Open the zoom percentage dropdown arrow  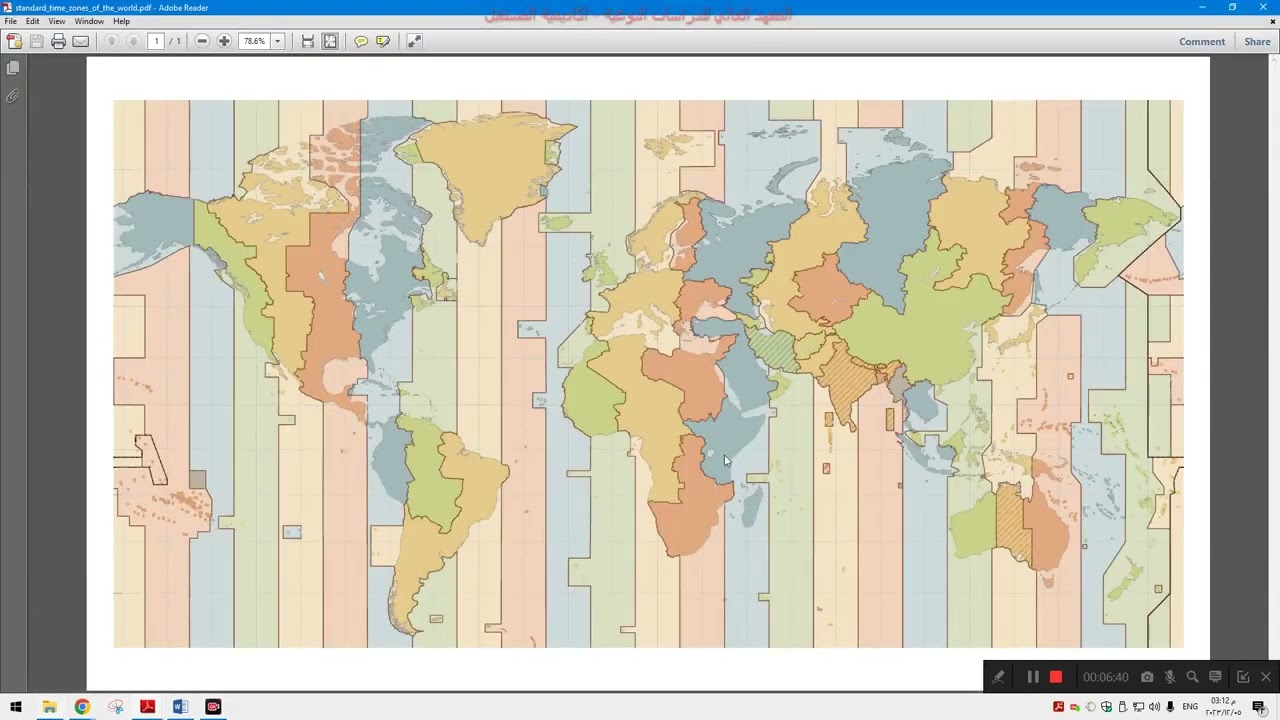[x=277, y=41]
